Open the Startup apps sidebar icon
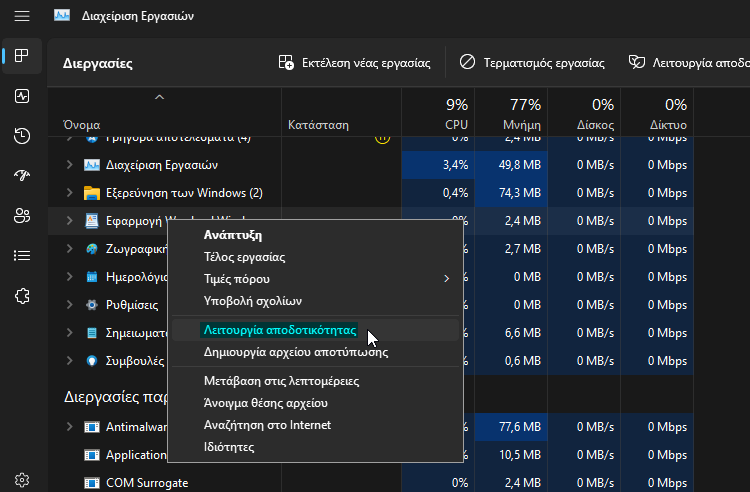Viewport: 750px width, 492px height. tap(22, 175)
